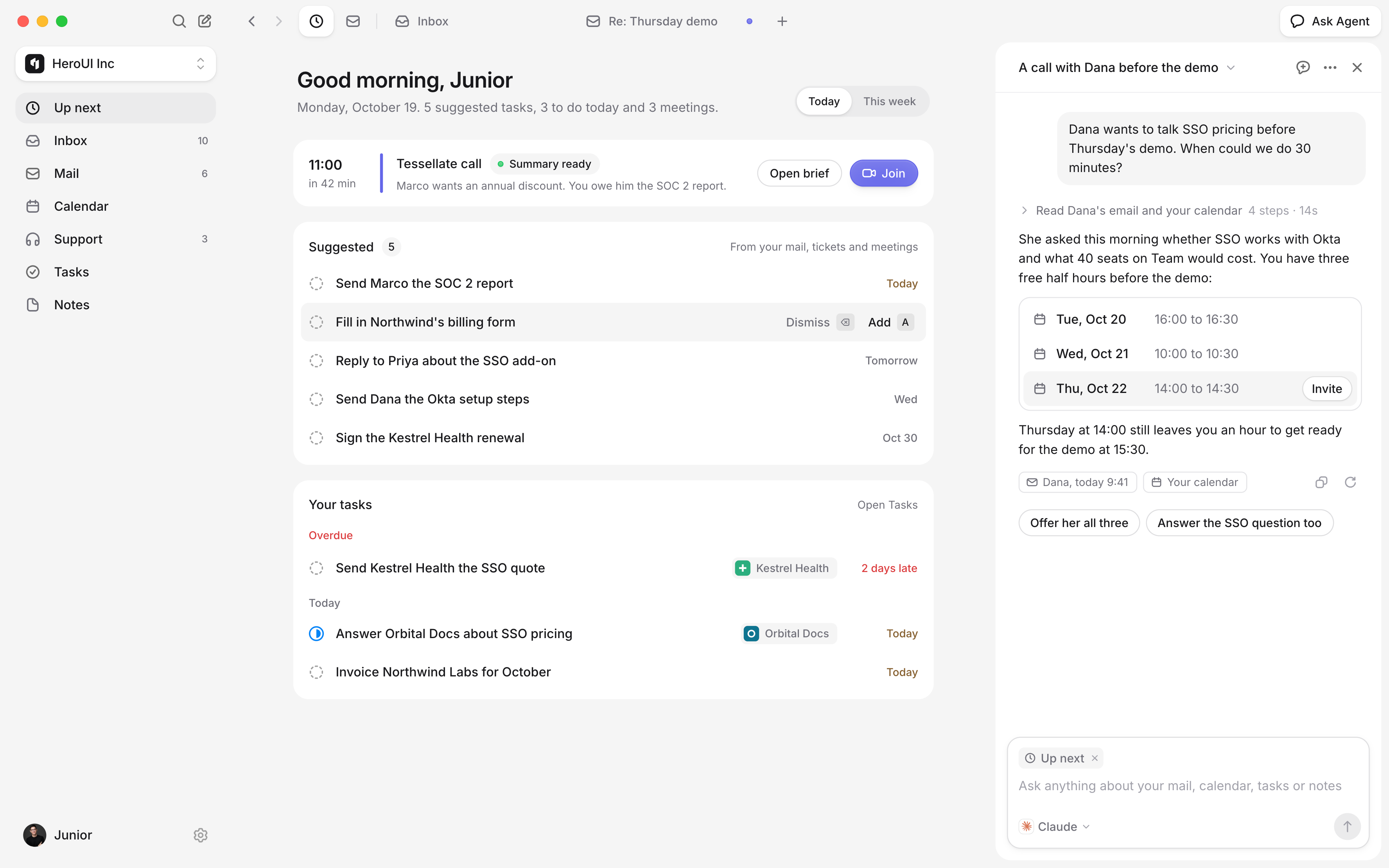Click the Ask Agent button
This screenshot has width=1389, height=868.
tap(1330, 21)
